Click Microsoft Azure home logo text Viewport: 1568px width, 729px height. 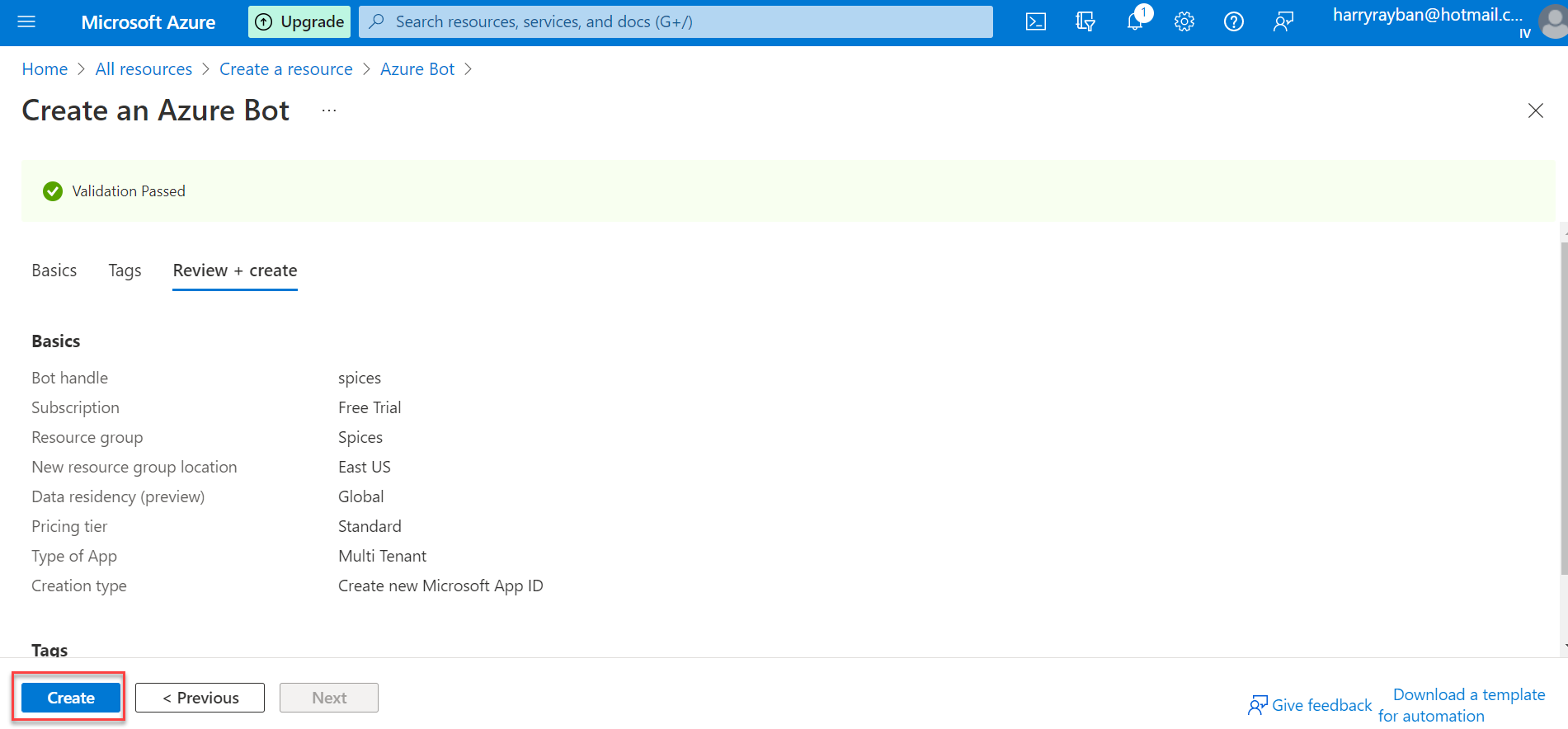pyautogui.click(x=148, y=22)
